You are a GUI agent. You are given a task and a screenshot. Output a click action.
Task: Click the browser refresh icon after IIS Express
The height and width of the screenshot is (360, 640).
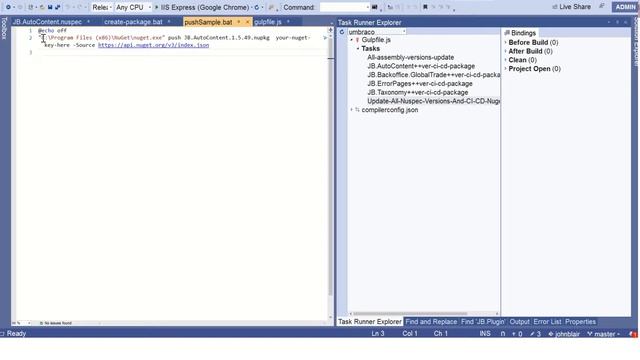point(257,7)
